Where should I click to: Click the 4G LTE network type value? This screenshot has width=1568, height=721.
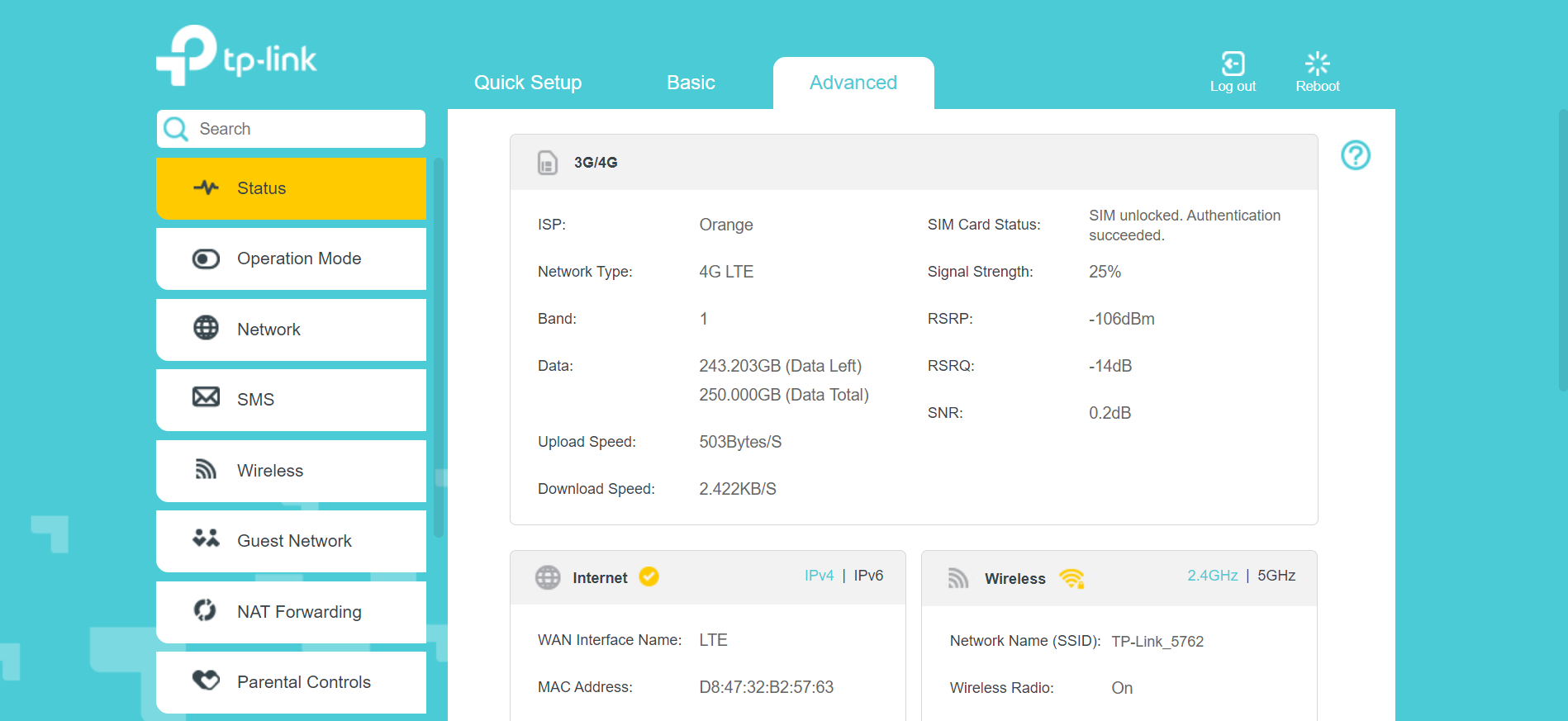(x=726, y=272)
